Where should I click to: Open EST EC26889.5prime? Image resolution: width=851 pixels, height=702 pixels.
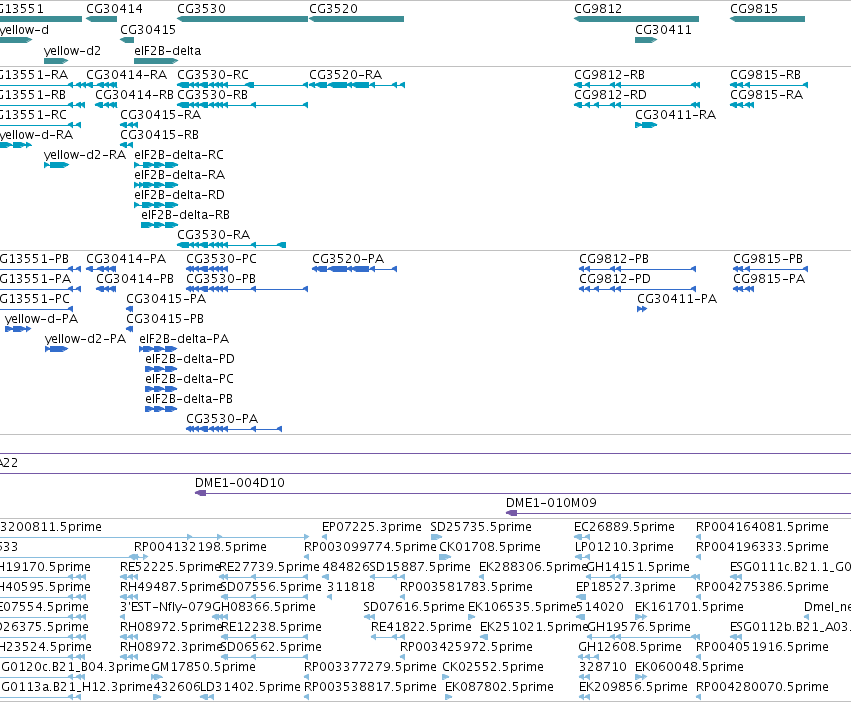624,527
